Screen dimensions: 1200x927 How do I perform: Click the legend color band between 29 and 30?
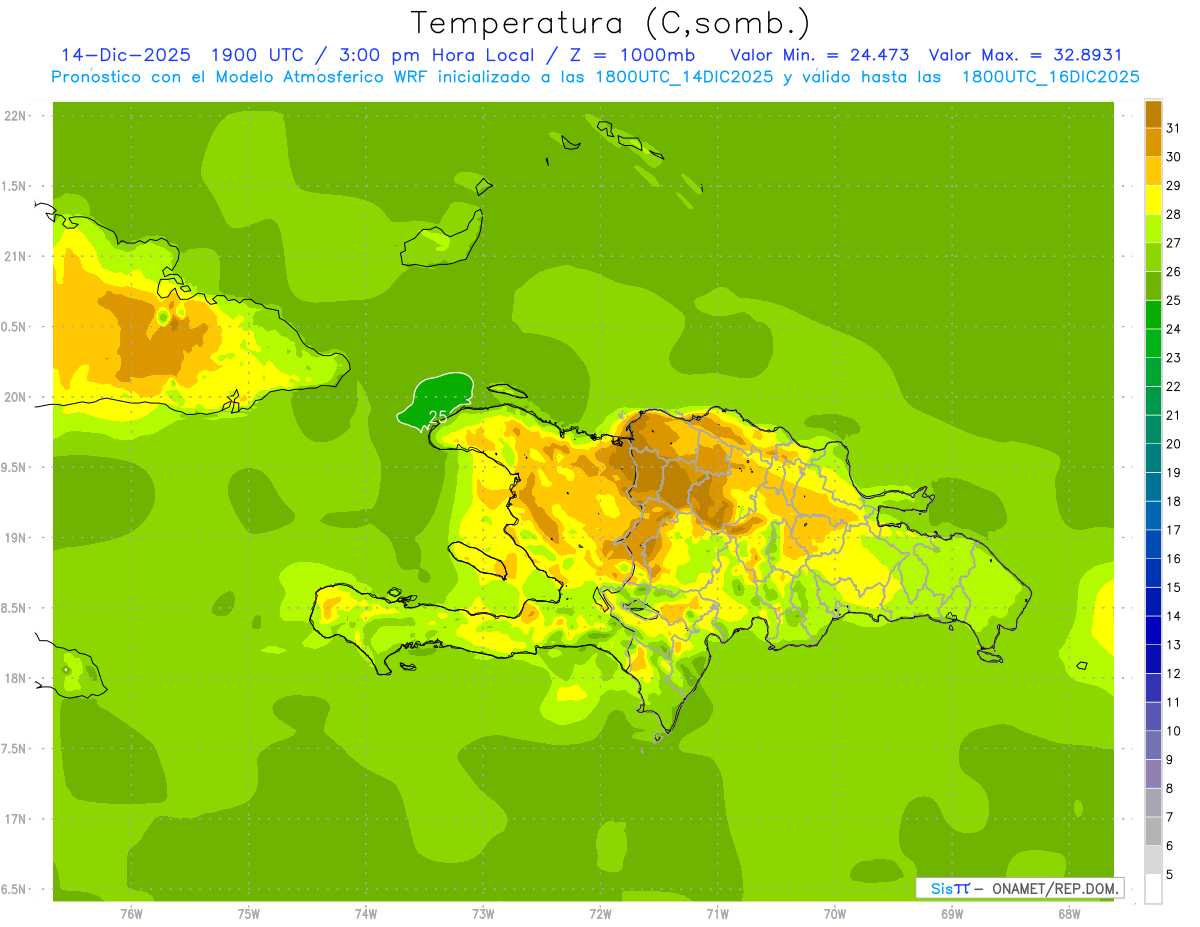point(1153,171)
